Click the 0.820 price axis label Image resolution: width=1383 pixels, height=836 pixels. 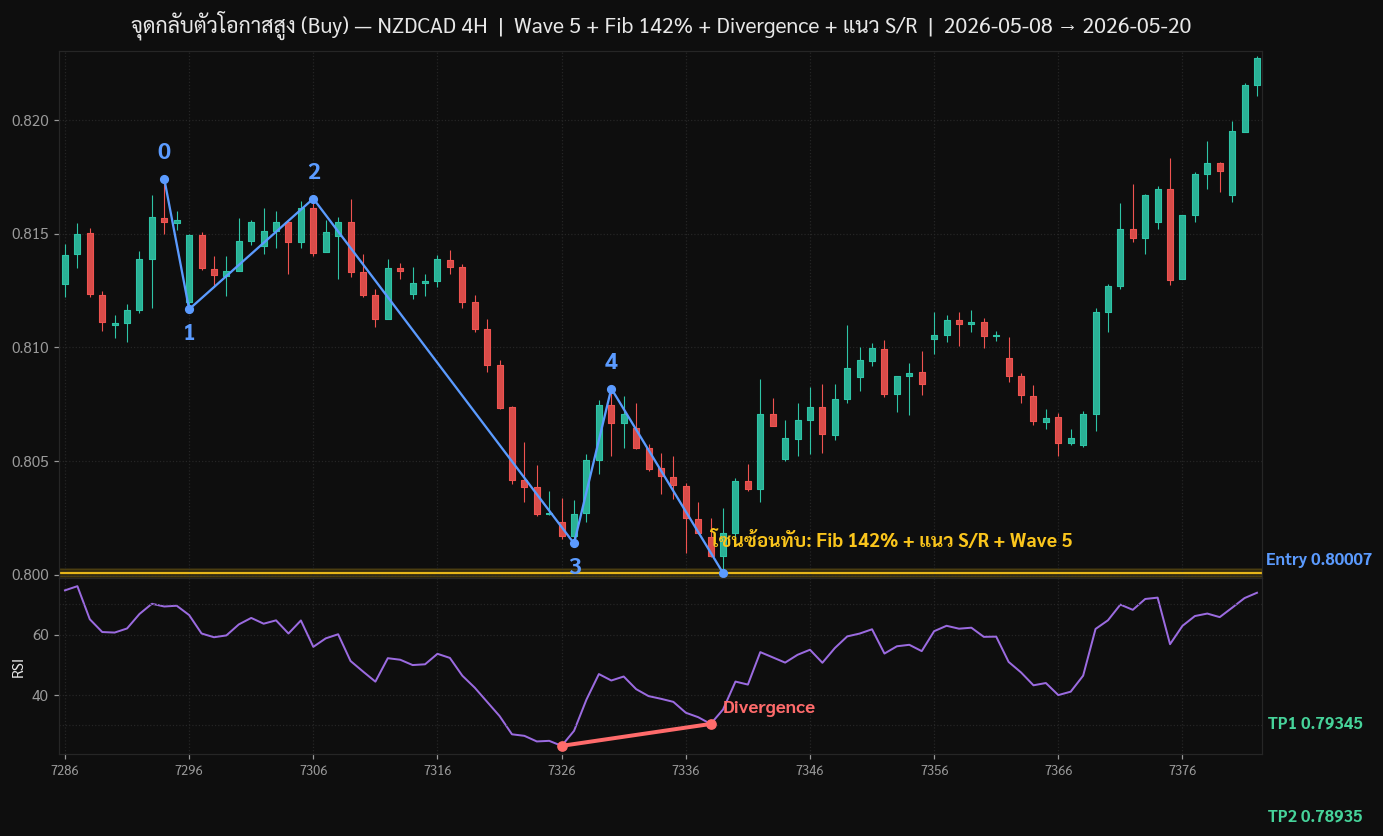pyautogui.click(x=30, y=121)
